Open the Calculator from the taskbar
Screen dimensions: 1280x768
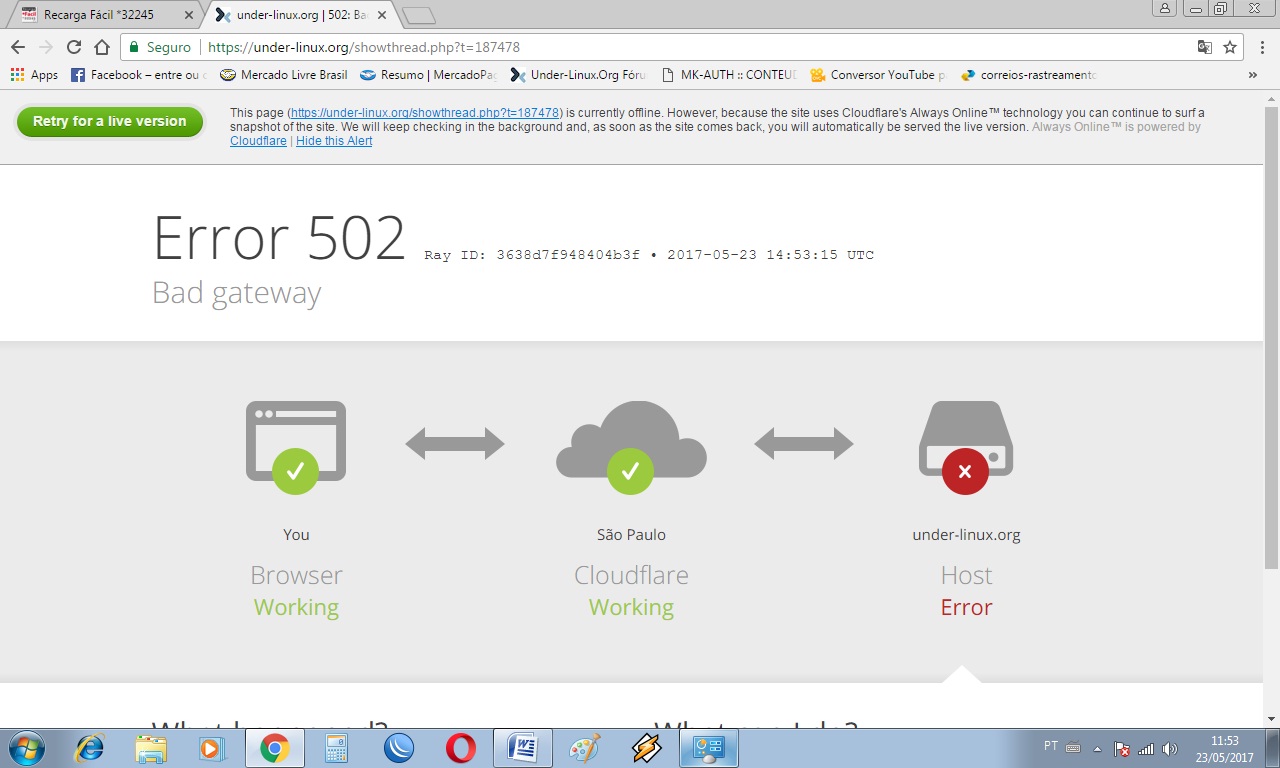[x=336, y=748]
